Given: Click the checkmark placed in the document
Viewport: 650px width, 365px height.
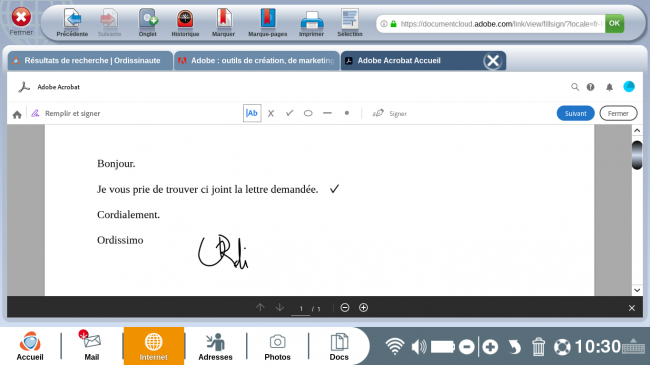Looking at the screenshot, I should point(335,189).
